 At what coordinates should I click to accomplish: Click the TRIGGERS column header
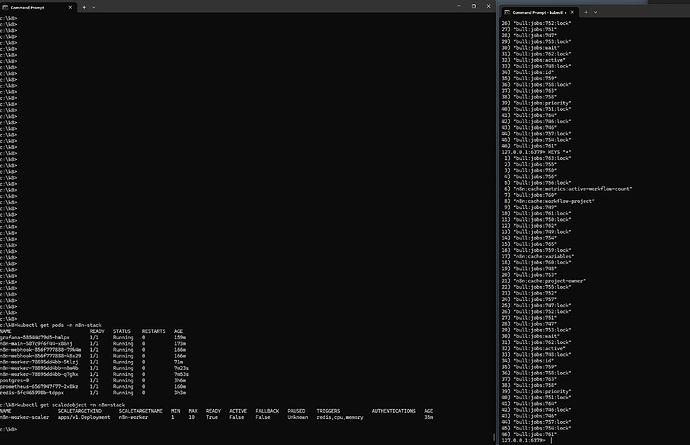328,411
